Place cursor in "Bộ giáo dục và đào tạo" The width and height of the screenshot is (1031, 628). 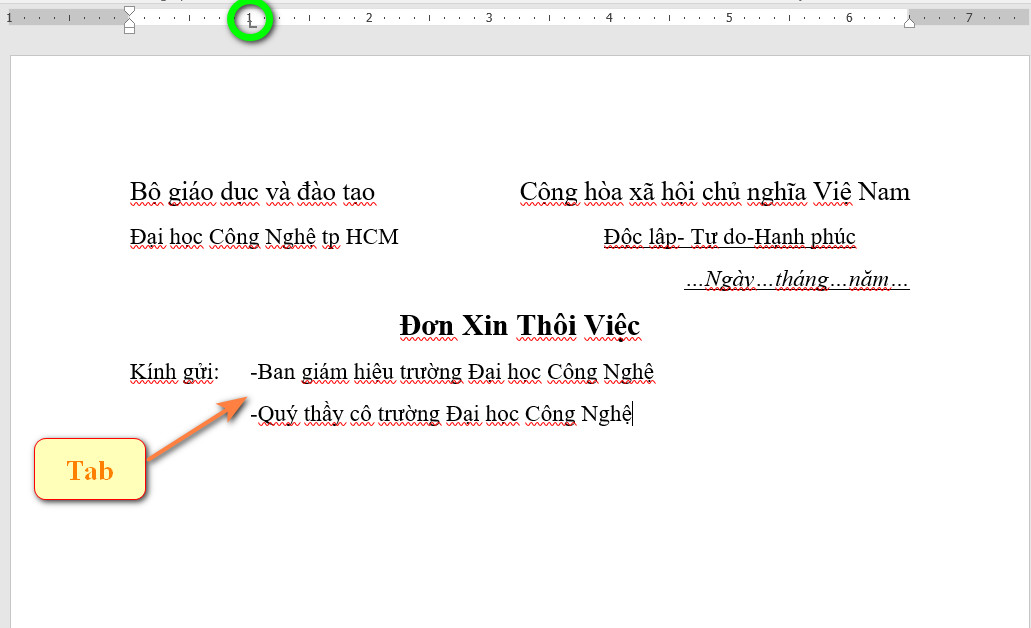point(252,193)
